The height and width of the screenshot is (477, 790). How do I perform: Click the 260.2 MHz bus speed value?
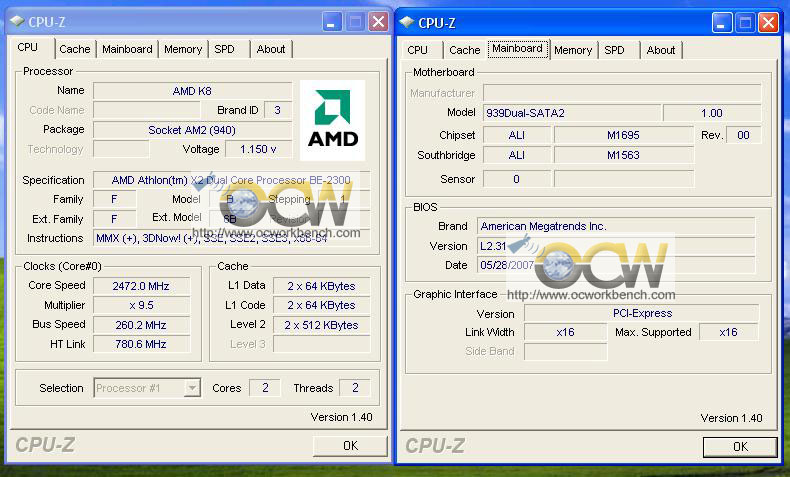[142, 325]
